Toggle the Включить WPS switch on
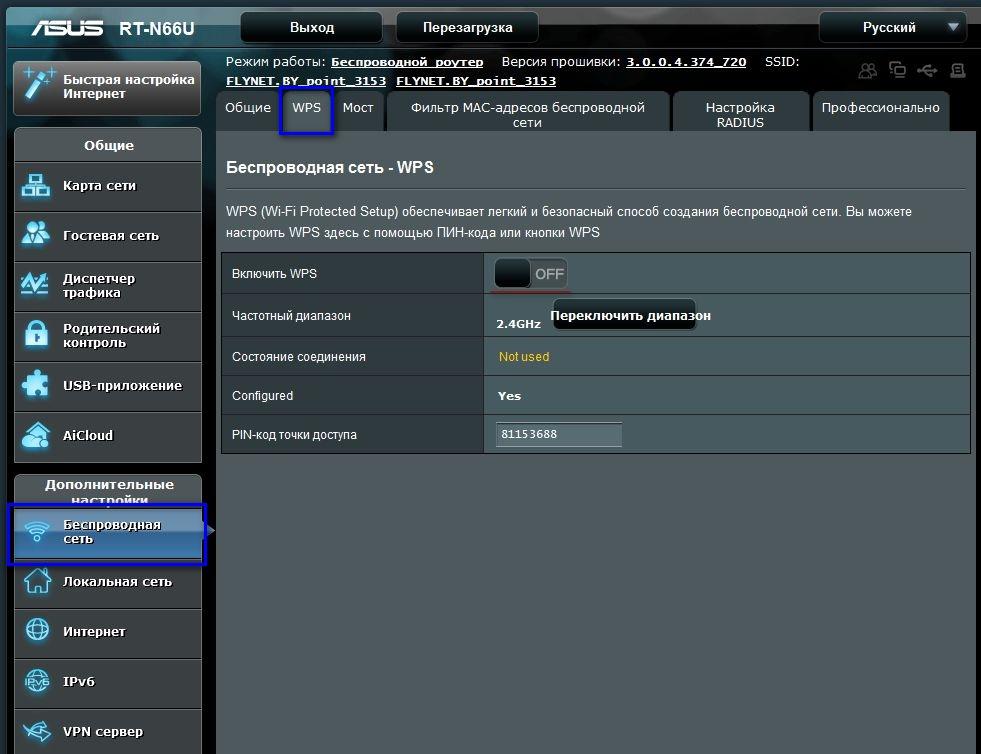The width and height of the screenshot is (981, 754). point(531,273)
